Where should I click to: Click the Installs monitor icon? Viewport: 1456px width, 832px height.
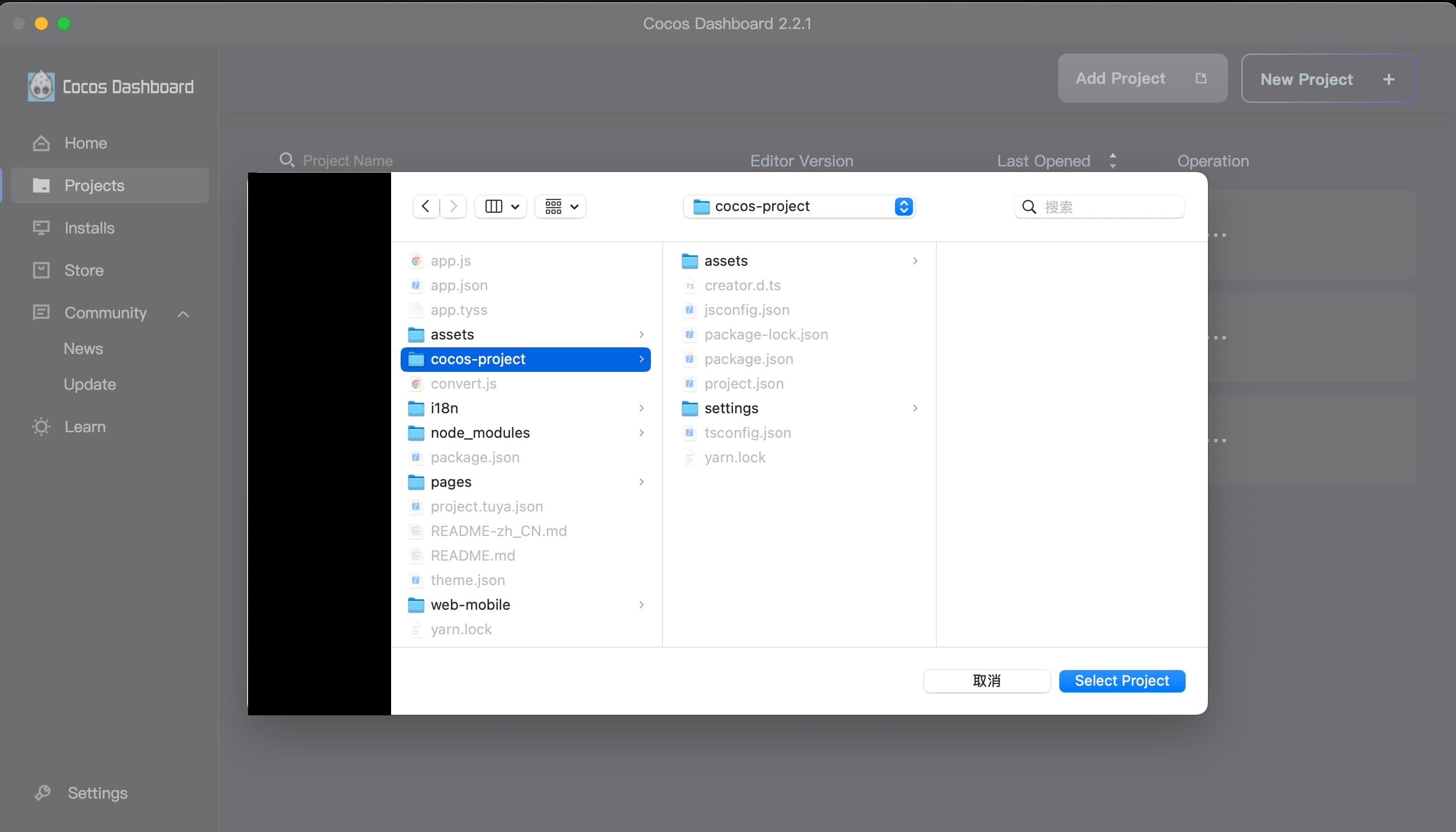tap(41, 227)
